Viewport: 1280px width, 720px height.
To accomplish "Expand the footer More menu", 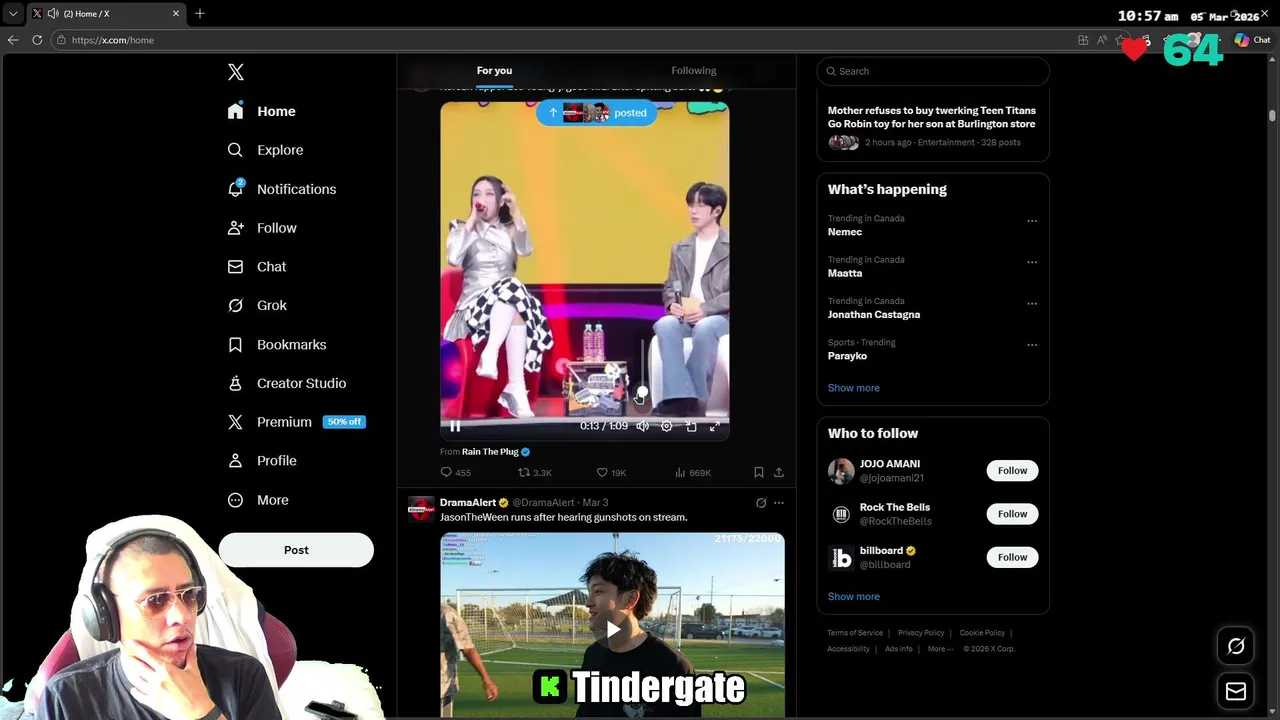I will (940, 649).
